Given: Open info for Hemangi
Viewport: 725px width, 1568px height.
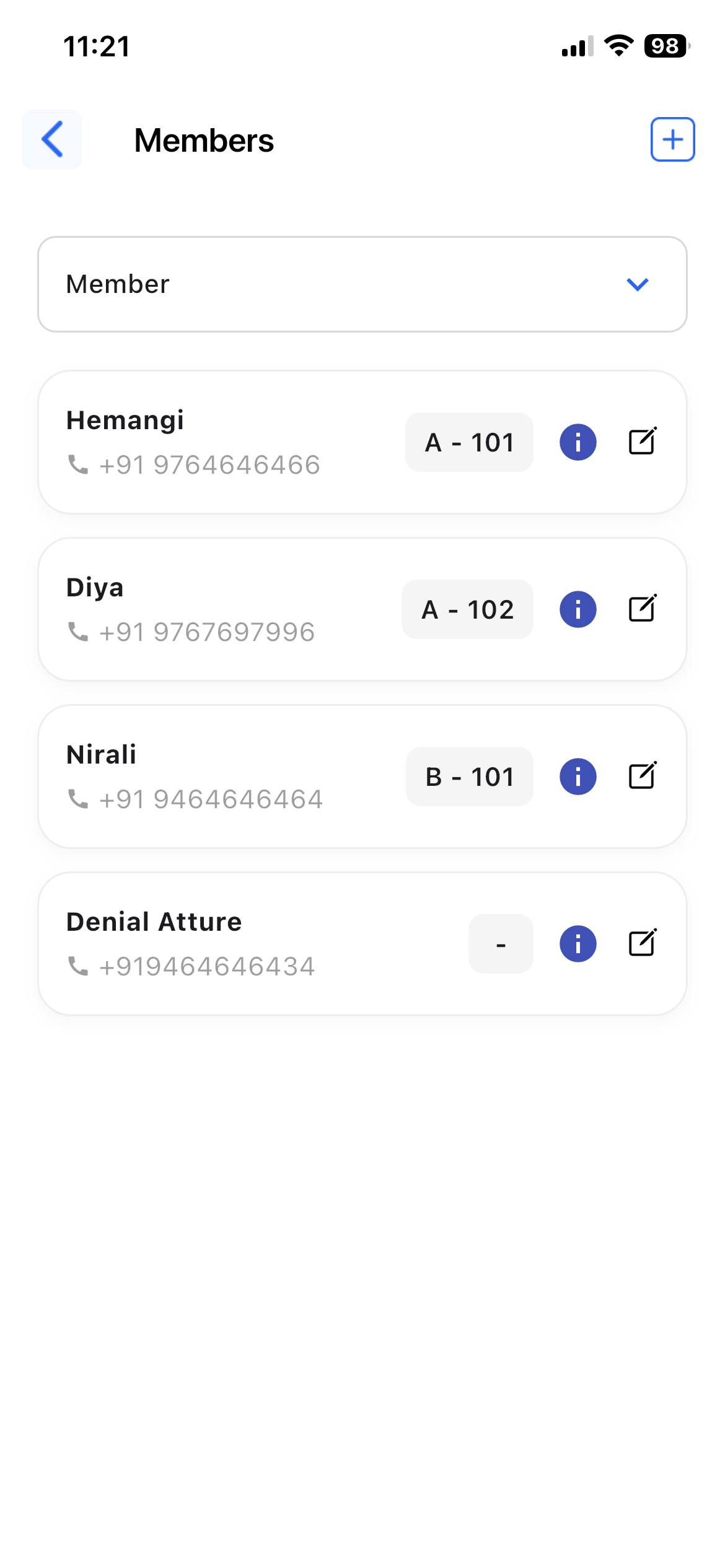Looking at the screenshot, I should click(578, 442).
